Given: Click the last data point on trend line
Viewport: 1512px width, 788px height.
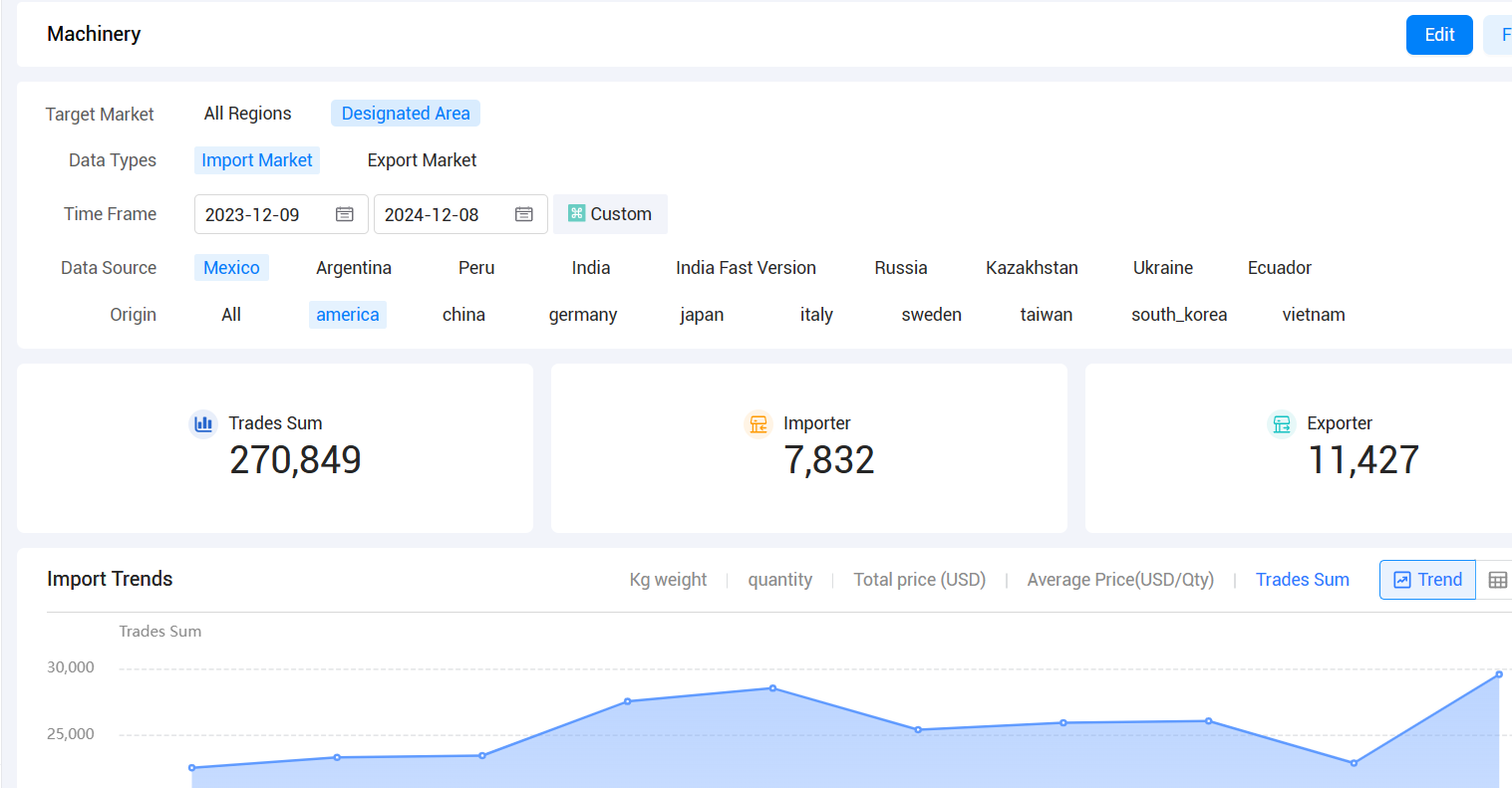Looking at the screenshot, I should (1499, 674).
